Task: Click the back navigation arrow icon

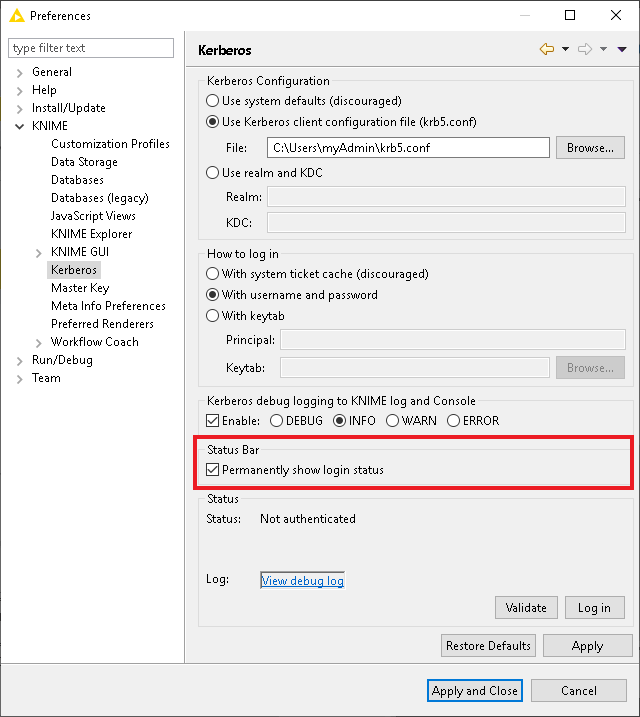Action: point(547,49)
